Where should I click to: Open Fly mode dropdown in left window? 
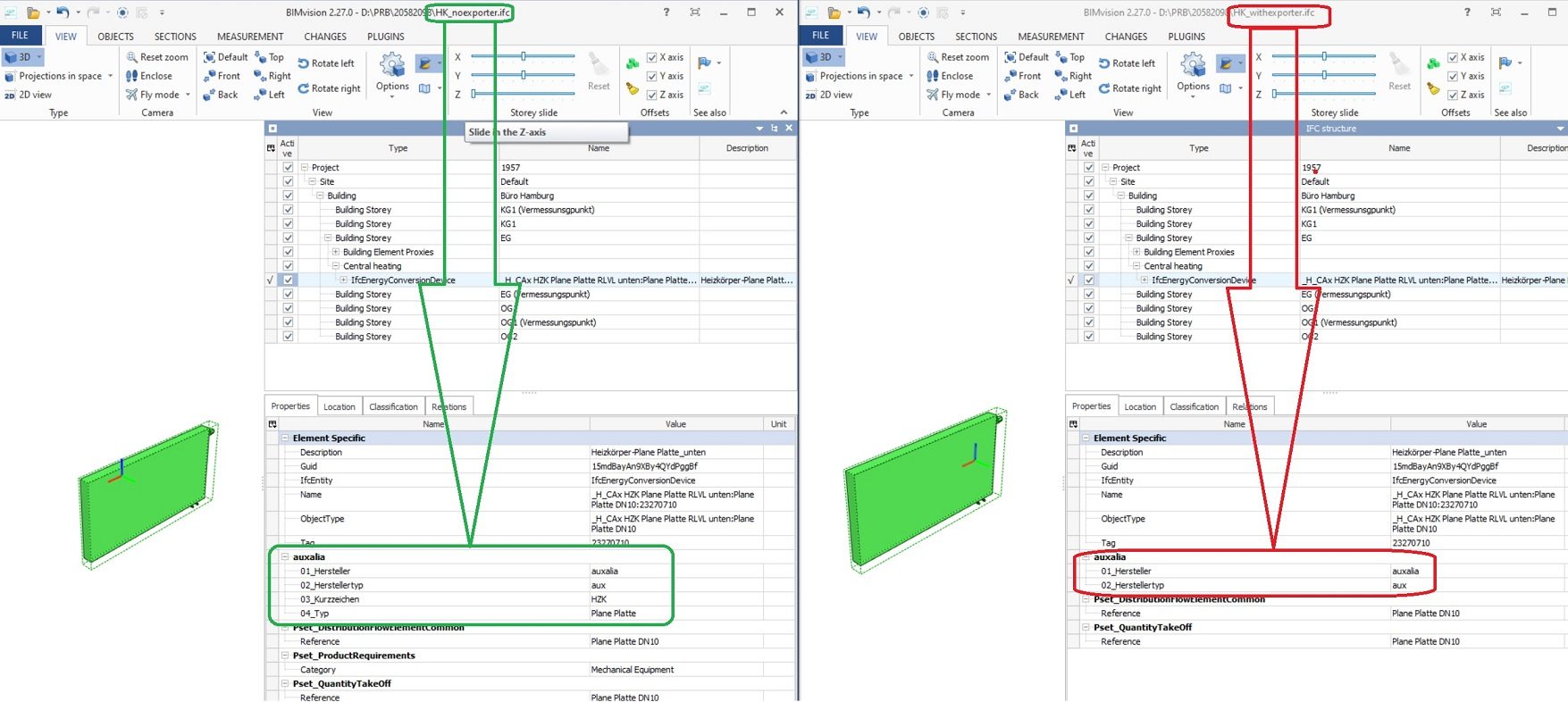188,95
